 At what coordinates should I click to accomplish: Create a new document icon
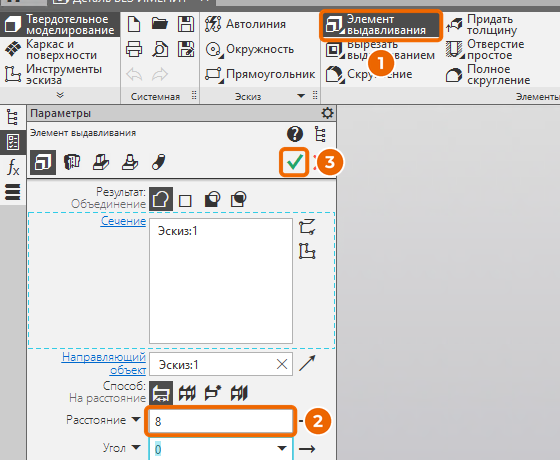tap(134, 24)
